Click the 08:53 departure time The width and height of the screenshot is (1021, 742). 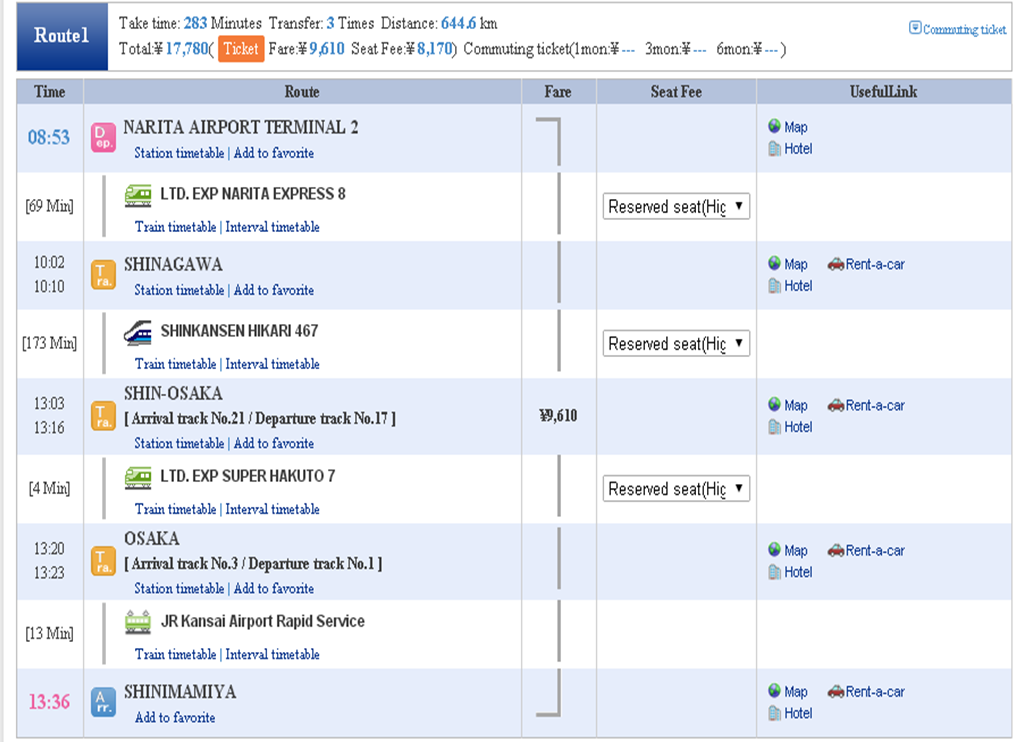click(x=49, y=137)
